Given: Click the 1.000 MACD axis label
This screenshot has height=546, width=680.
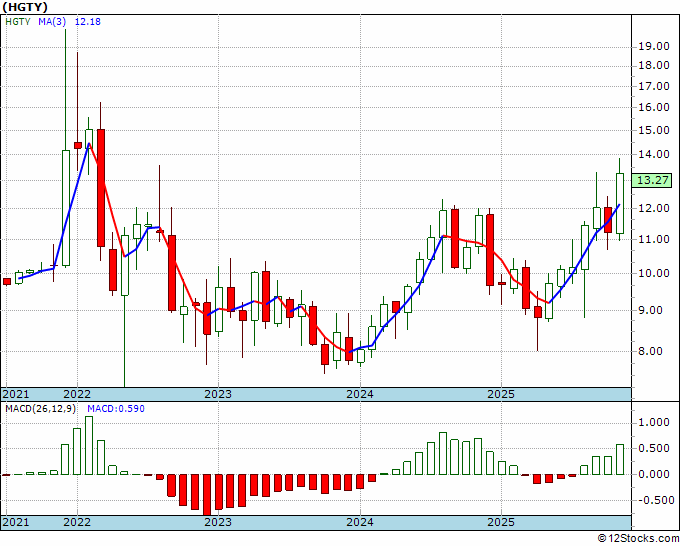Looking at the screenshot, I should click(654, 422).
